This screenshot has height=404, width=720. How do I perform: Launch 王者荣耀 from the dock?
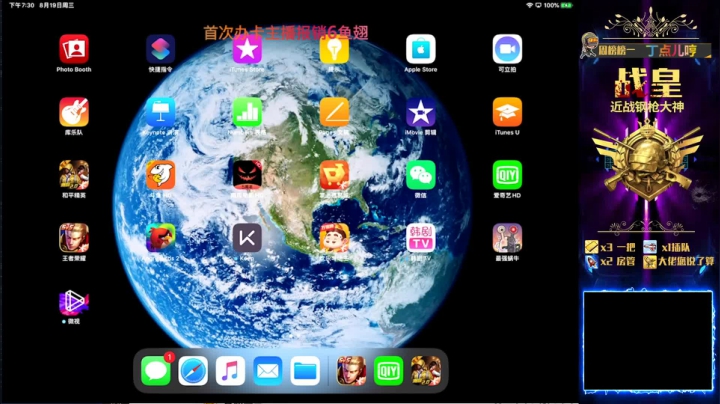tap(351, 370)
